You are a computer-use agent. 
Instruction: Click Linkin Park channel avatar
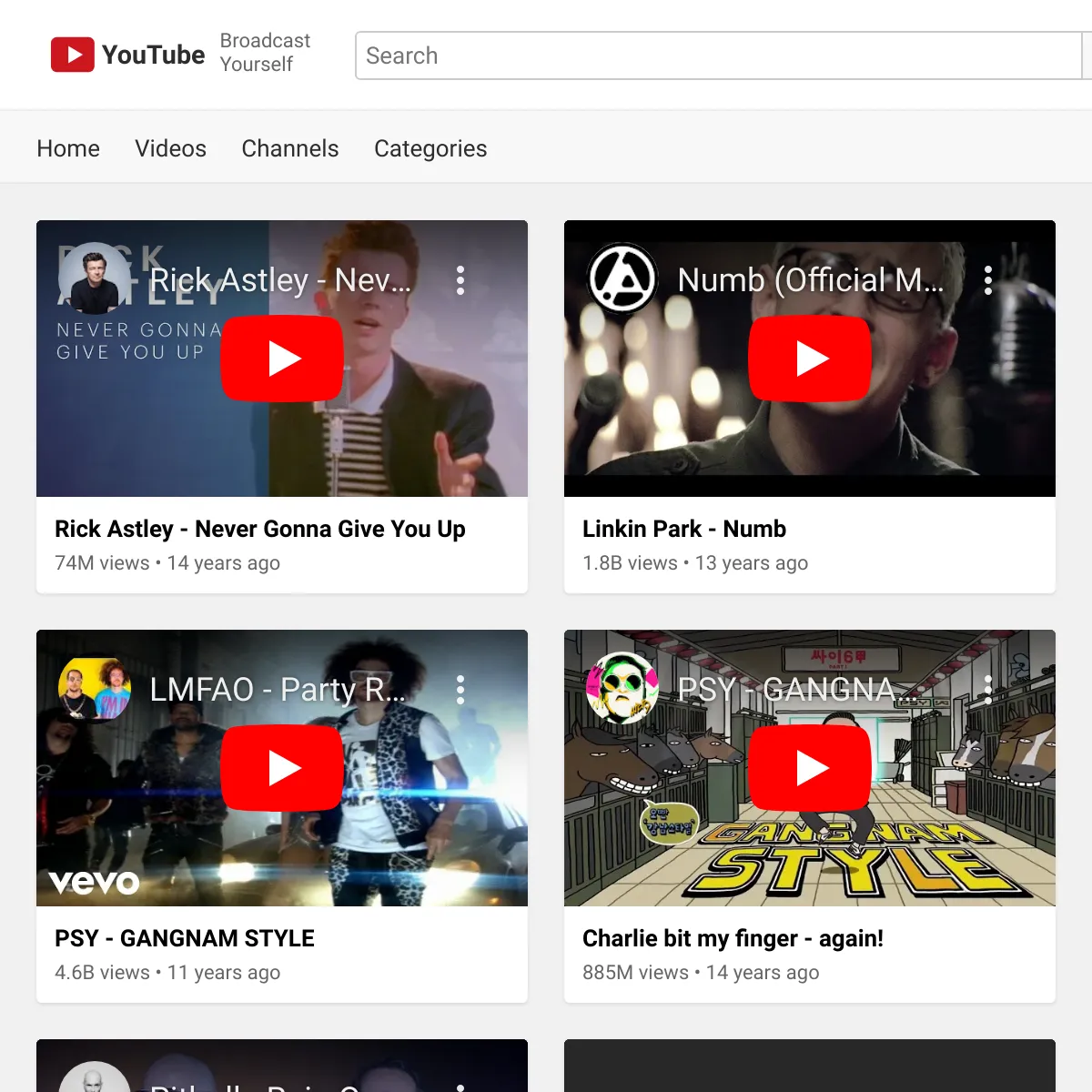[x=622, y=278]
